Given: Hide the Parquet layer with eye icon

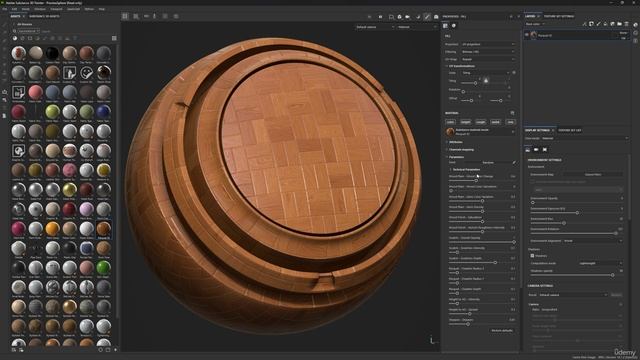Looking at the screenshot, I should point(527,35).
